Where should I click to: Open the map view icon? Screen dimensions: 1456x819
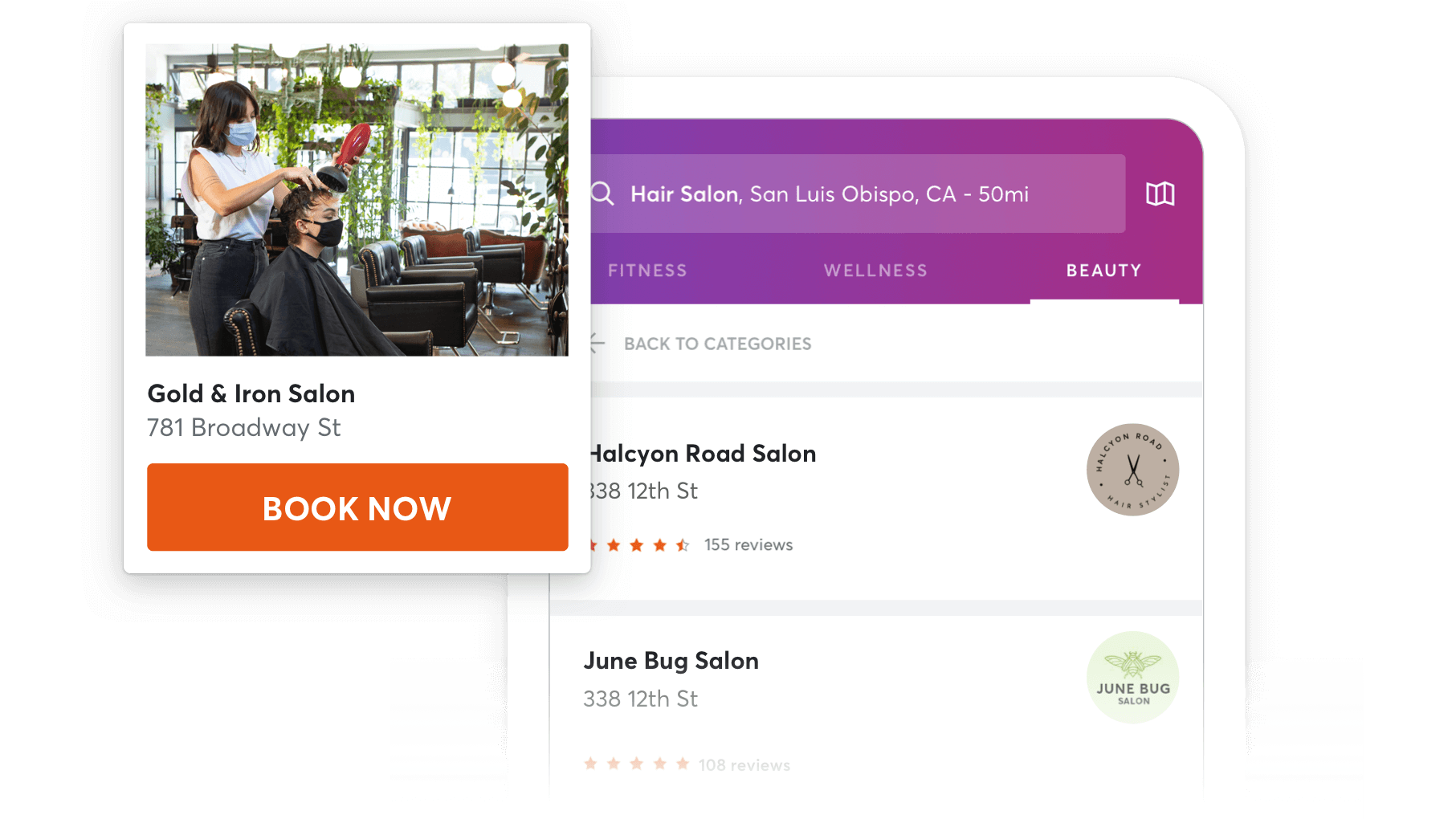(1160, 194)
